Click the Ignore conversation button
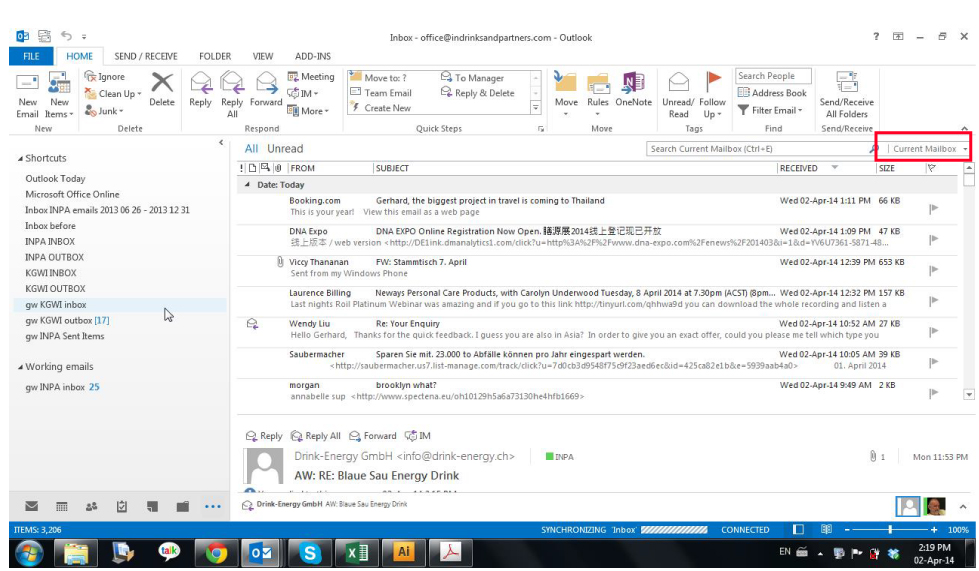The height and width of the screenshot is (571, 979). (x=105, y=76)
